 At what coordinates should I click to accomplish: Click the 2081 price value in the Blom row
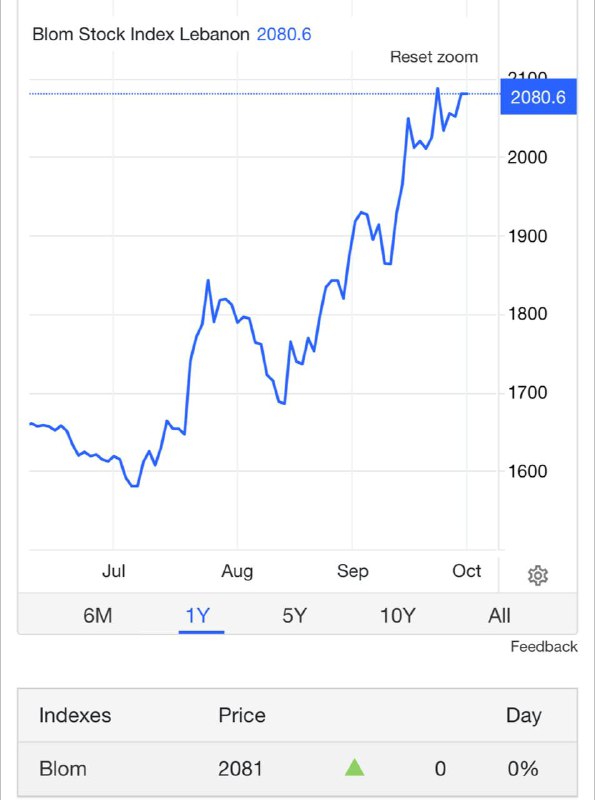pyautogui.click(x=240, y=768)
